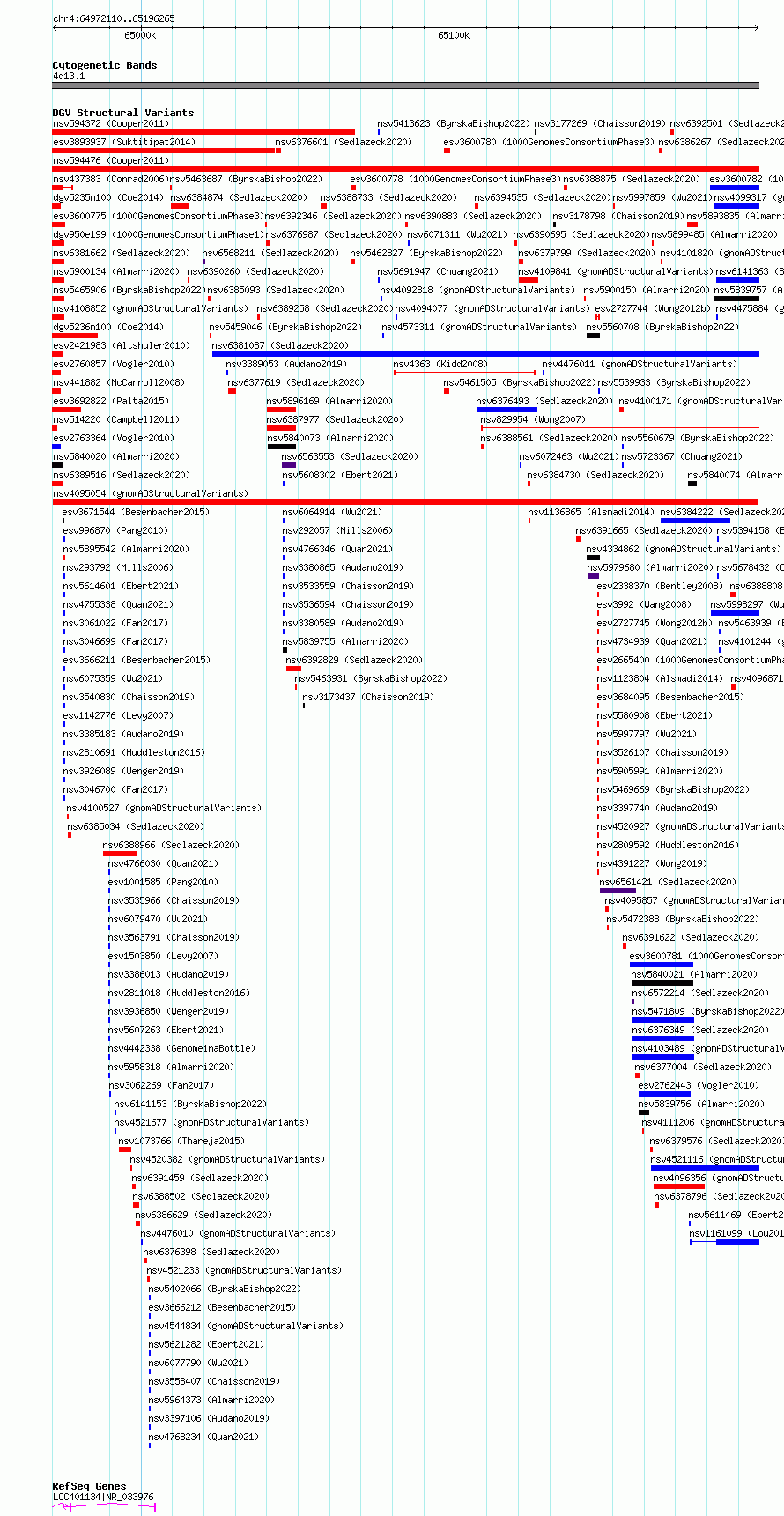Open nsv1073766 (Thareja2015) variant

181,1142
